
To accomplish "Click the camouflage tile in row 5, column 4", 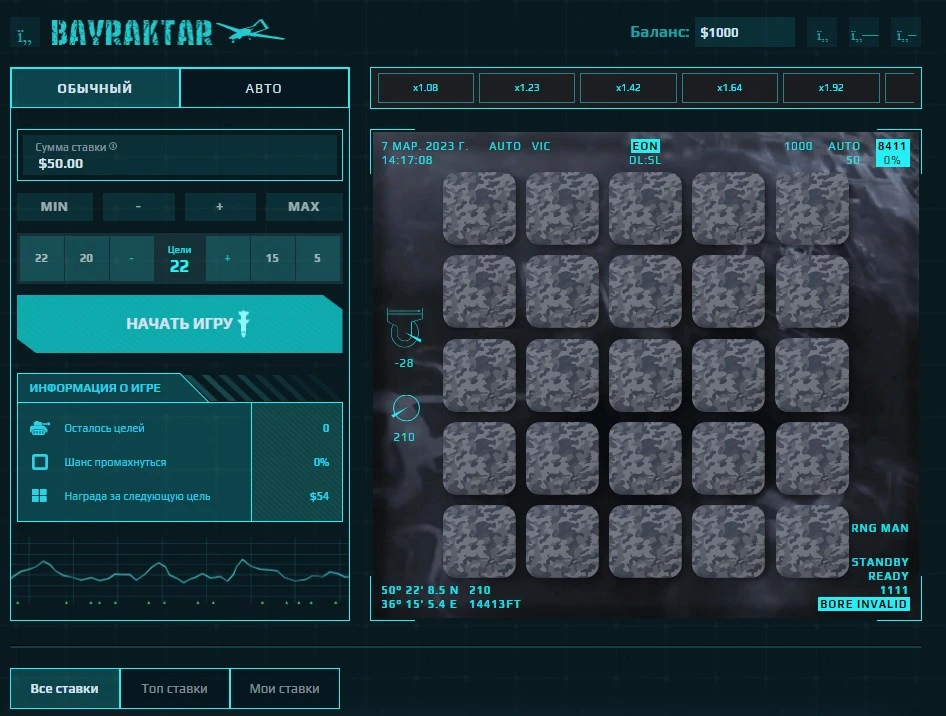I will 729,542.
